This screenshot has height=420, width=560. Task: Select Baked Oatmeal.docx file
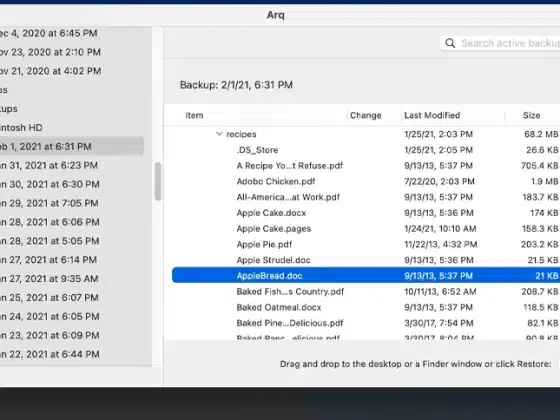point(279,307)
